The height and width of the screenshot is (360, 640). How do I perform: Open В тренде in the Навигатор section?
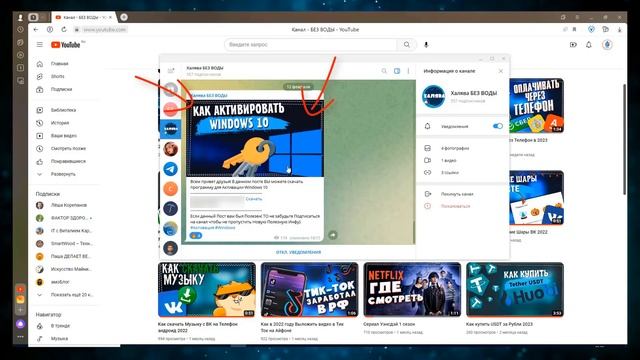(x=59, y=326)
